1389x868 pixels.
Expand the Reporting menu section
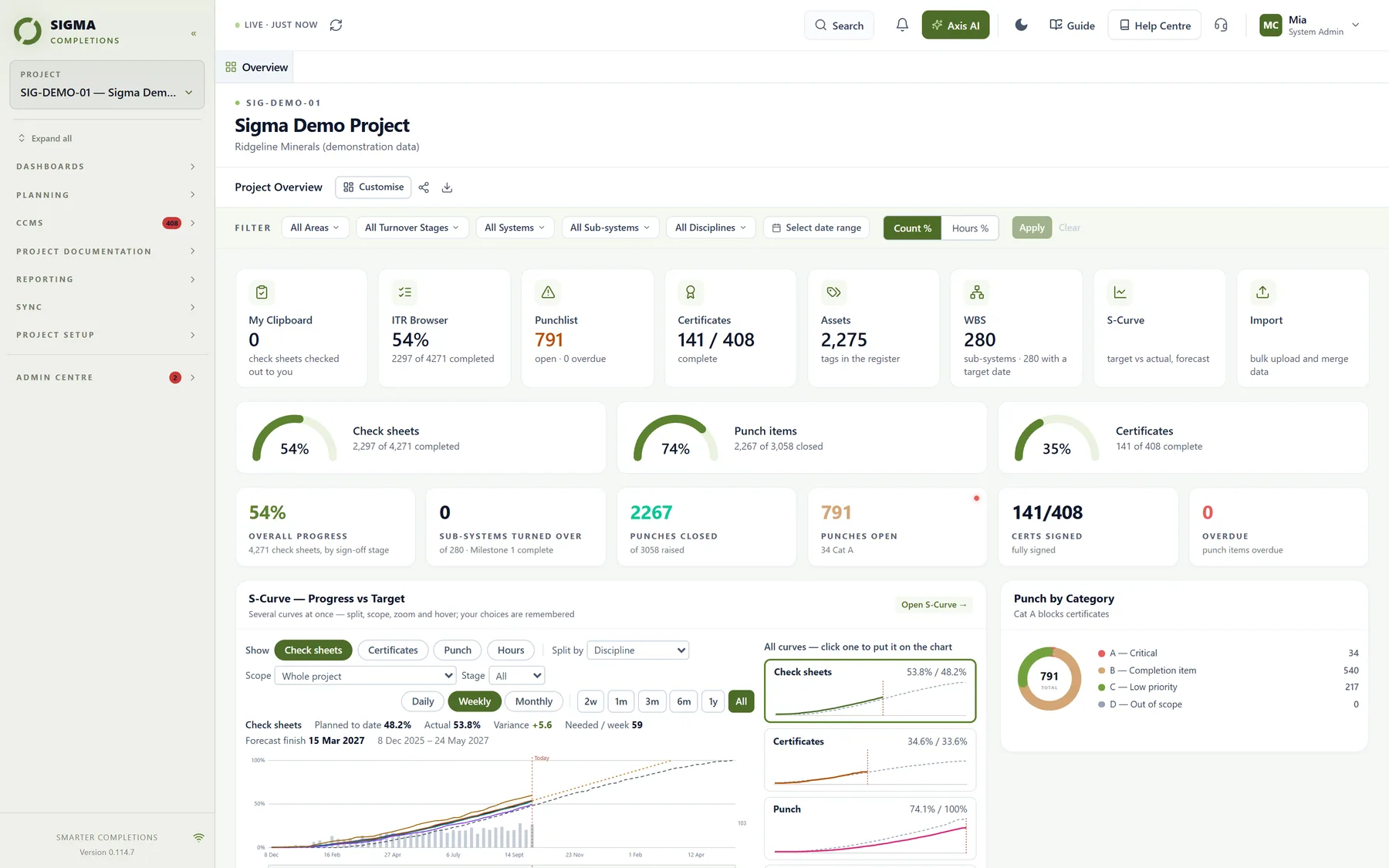click(x=106, y=279)
